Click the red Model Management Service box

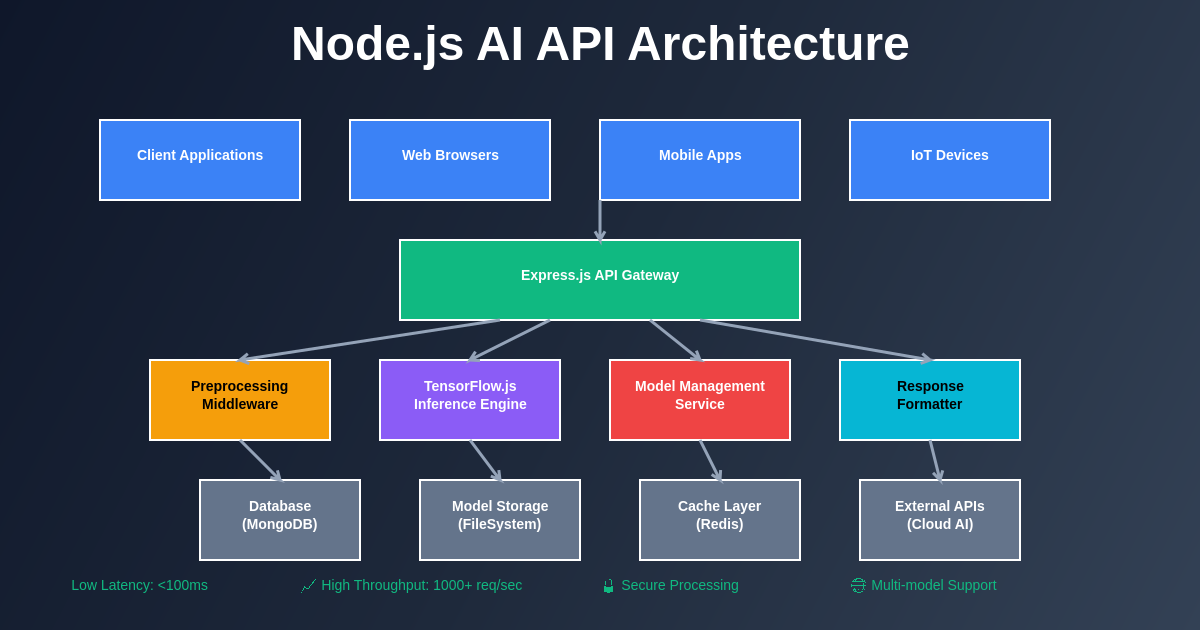(700, 400)
